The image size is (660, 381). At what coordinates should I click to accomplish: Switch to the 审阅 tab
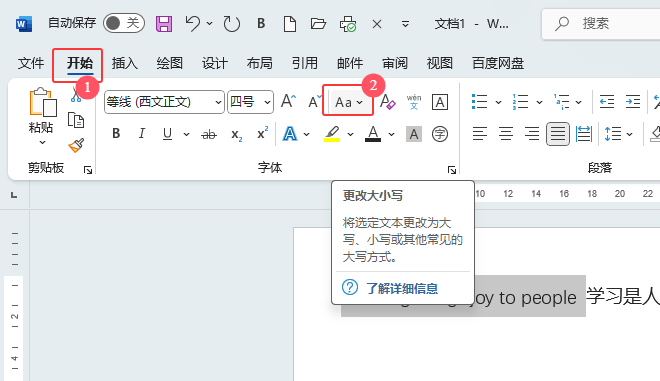tap(395, 63)
